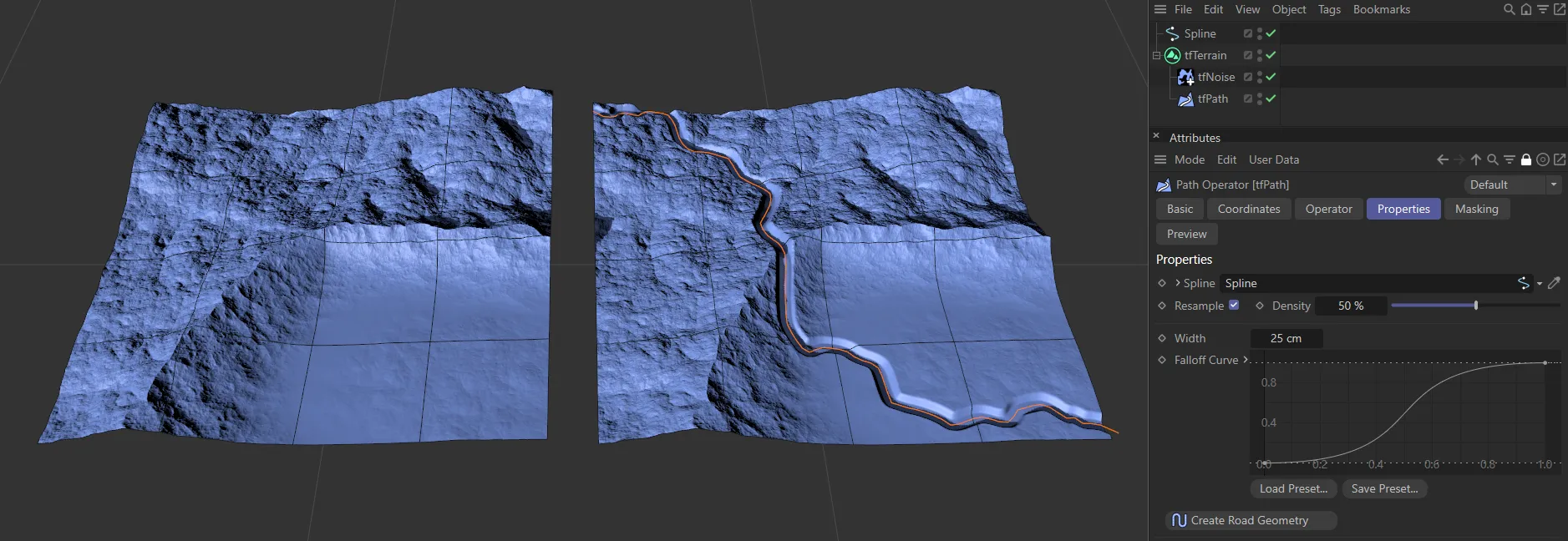Switch to the Masking tab

tap(1476, 209)
